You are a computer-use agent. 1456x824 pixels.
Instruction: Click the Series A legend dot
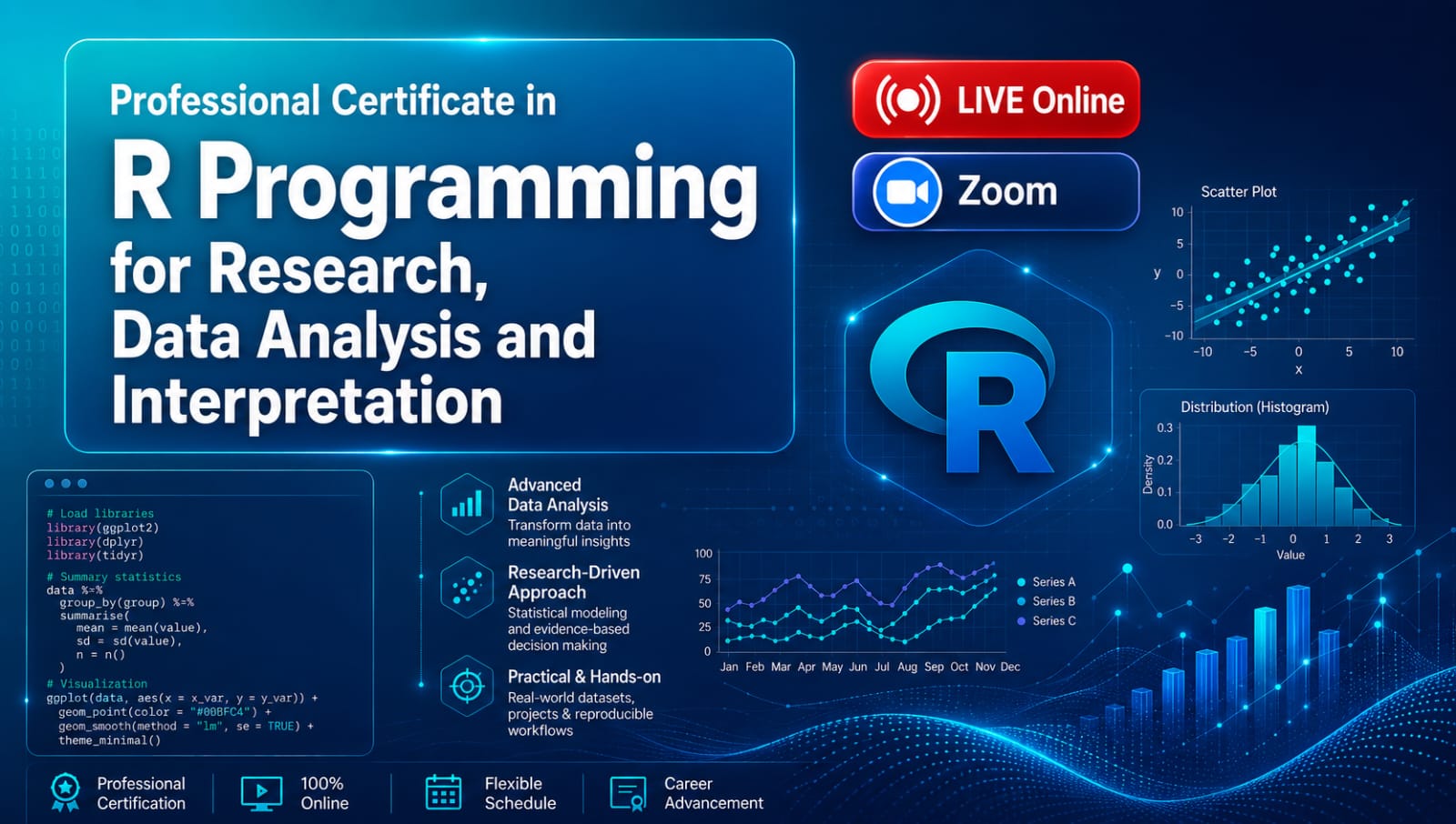tap(1022, 582)
